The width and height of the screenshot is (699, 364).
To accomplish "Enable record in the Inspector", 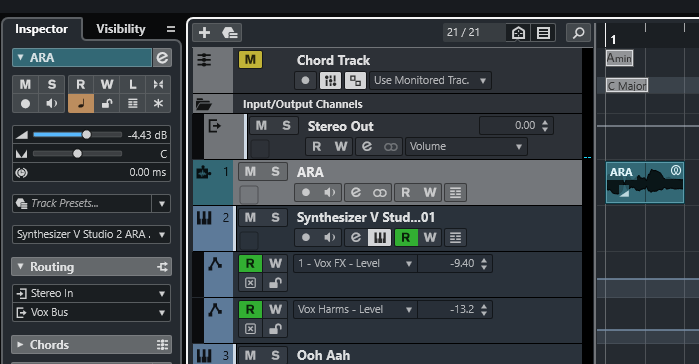I will click(x=25, y=103).
